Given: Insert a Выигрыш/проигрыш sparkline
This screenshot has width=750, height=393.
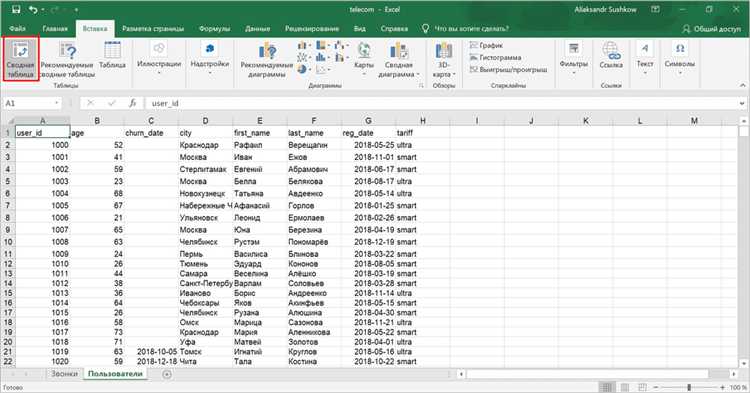Looking at the screenshot, I should [x=508, y=69].
